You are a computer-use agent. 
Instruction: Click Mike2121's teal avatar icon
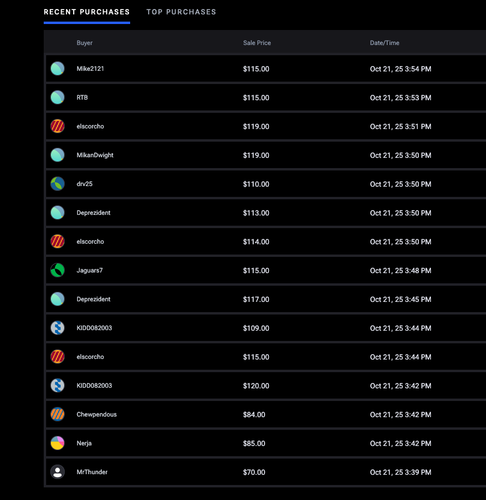[x=57, y=69]
